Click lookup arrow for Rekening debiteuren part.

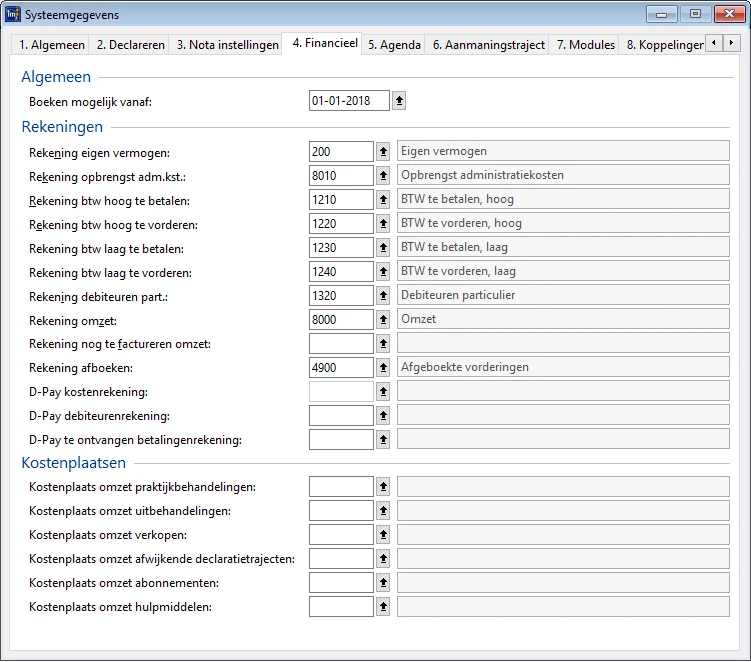[x=382, y=295]
